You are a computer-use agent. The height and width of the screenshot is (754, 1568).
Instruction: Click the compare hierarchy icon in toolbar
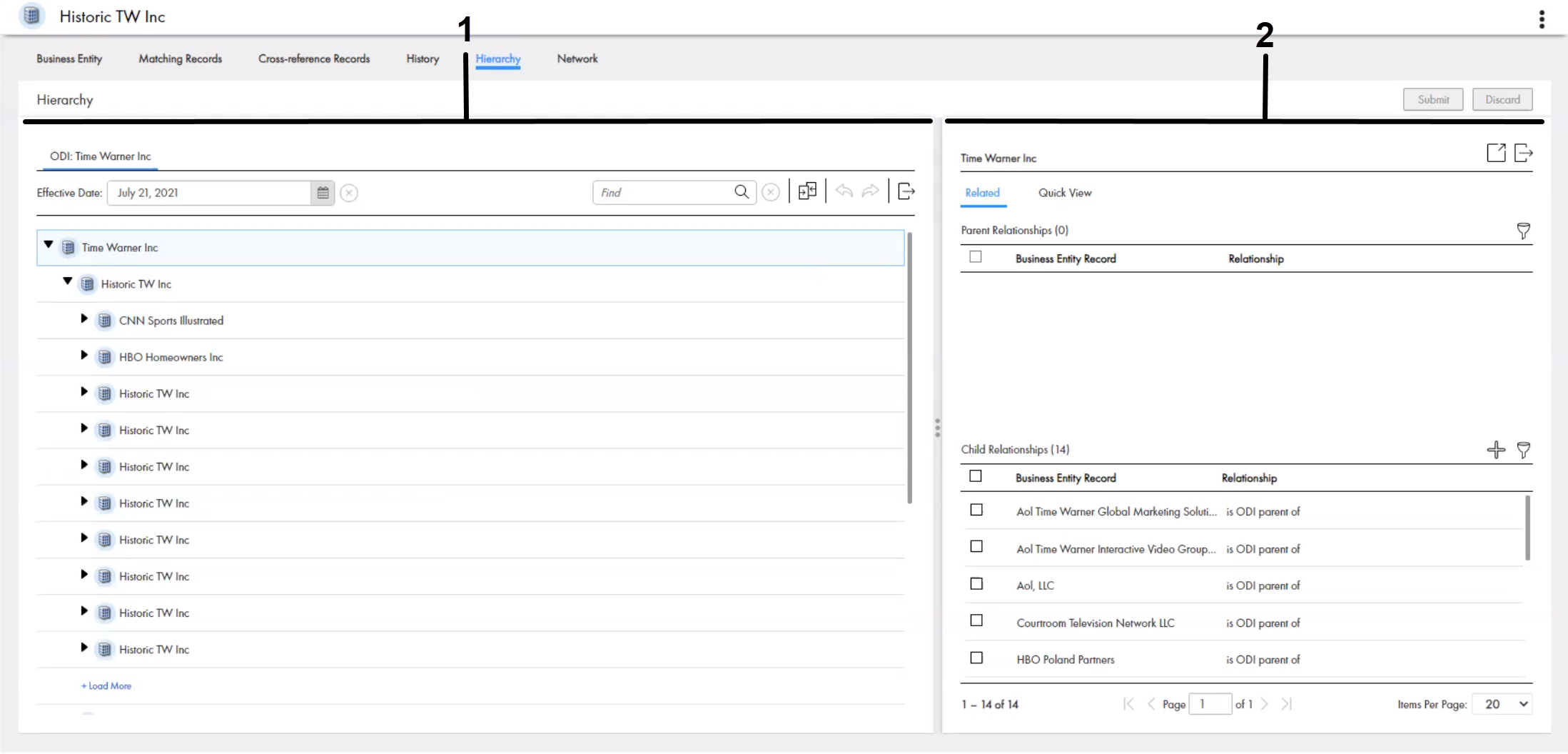pyautogui.click(x=807, y=191)
